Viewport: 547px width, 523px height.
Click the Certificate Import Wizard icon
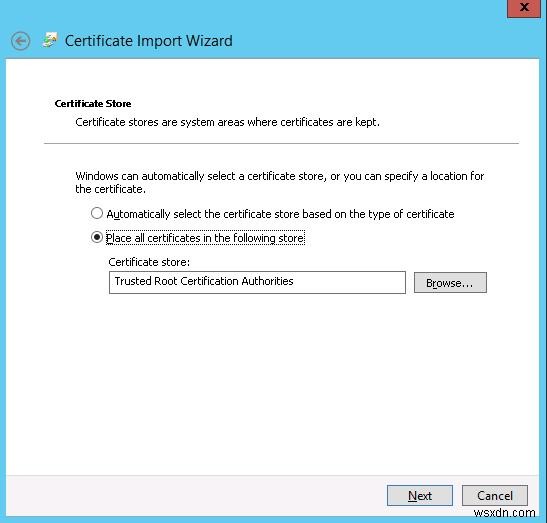[50, 40]
